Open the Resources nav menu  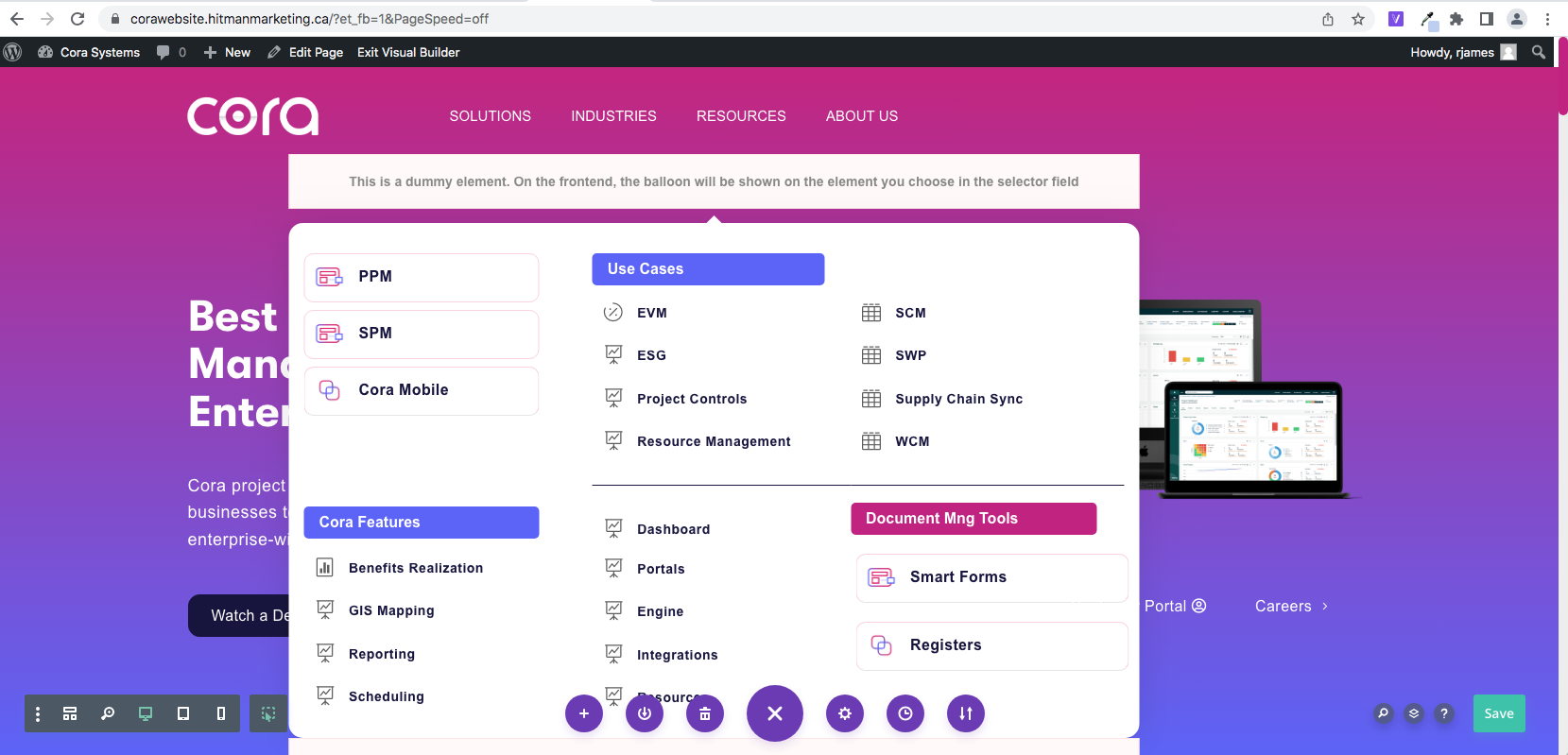click(x=741, y=115)
